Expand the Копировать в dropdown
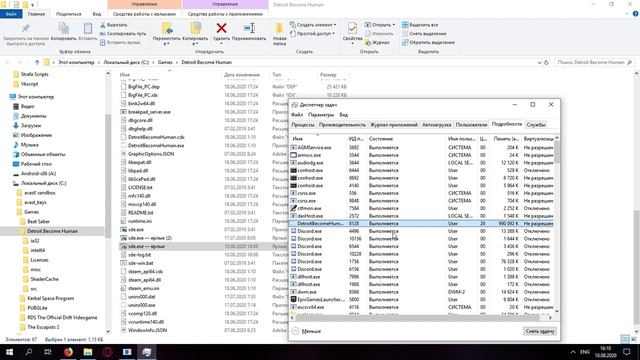The width and height of the screenshot is (640, 360). point(195,44)
